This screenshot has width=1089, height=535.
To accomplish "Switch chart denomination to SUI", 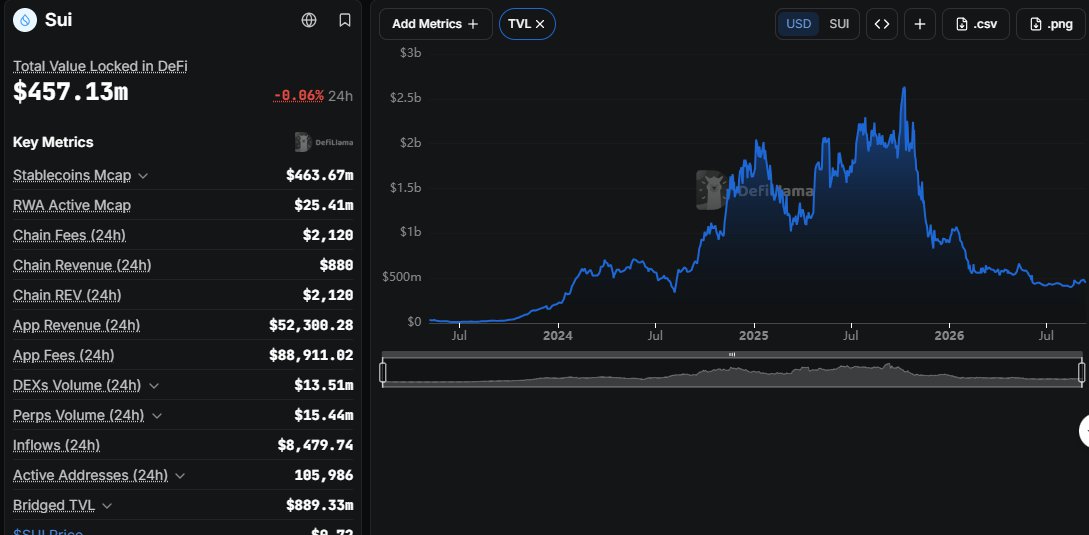I will pyautogui.click(x=838, y=24).
